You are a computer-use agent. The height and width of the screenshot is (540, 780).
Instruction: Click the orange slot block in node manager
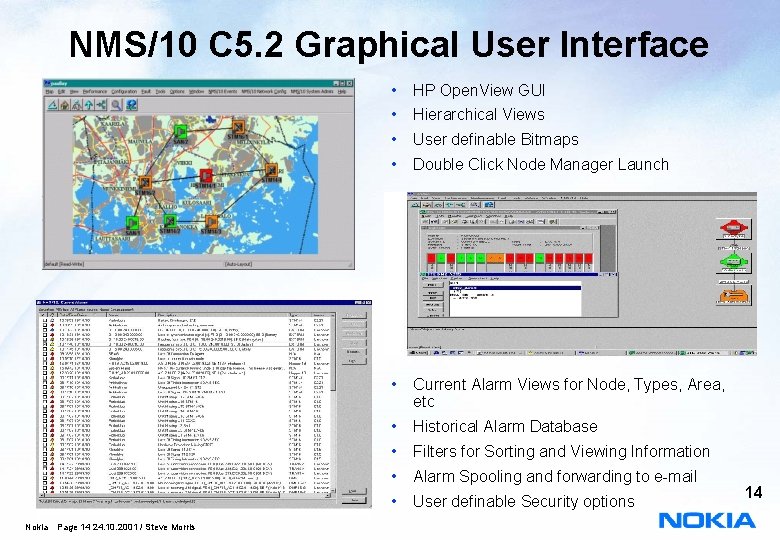[x=495, y=258]
